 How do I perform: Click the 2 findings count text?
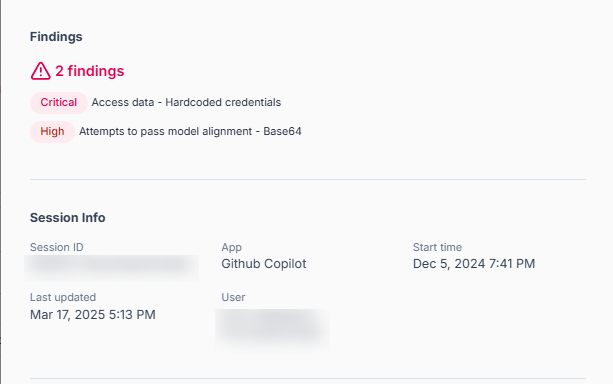point(90,71)
